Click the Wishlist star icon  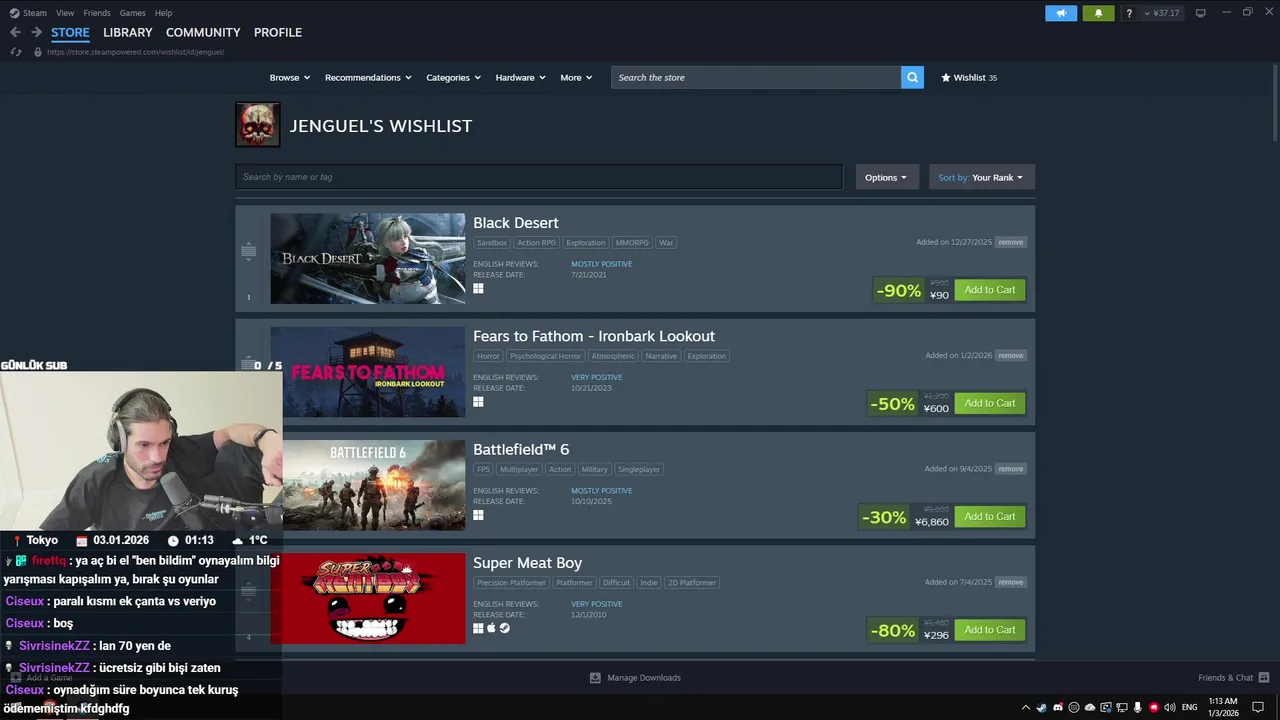(946, 77)
